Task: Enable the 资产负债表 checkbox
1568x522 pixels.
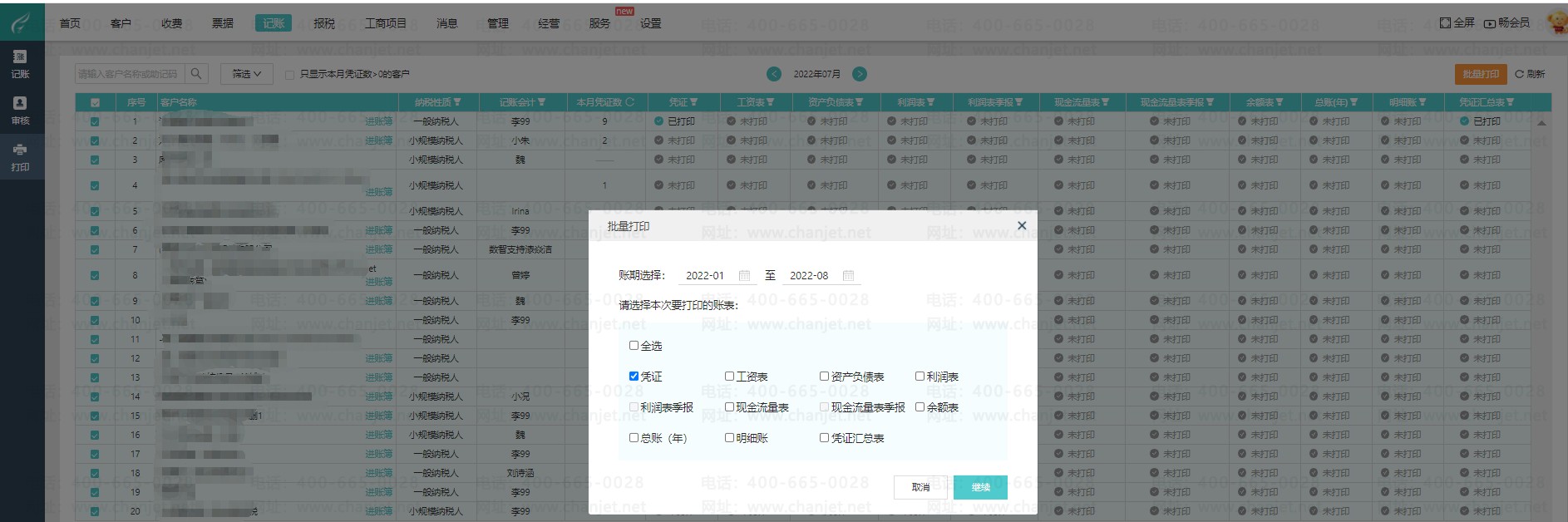Action: click(824, 377)
